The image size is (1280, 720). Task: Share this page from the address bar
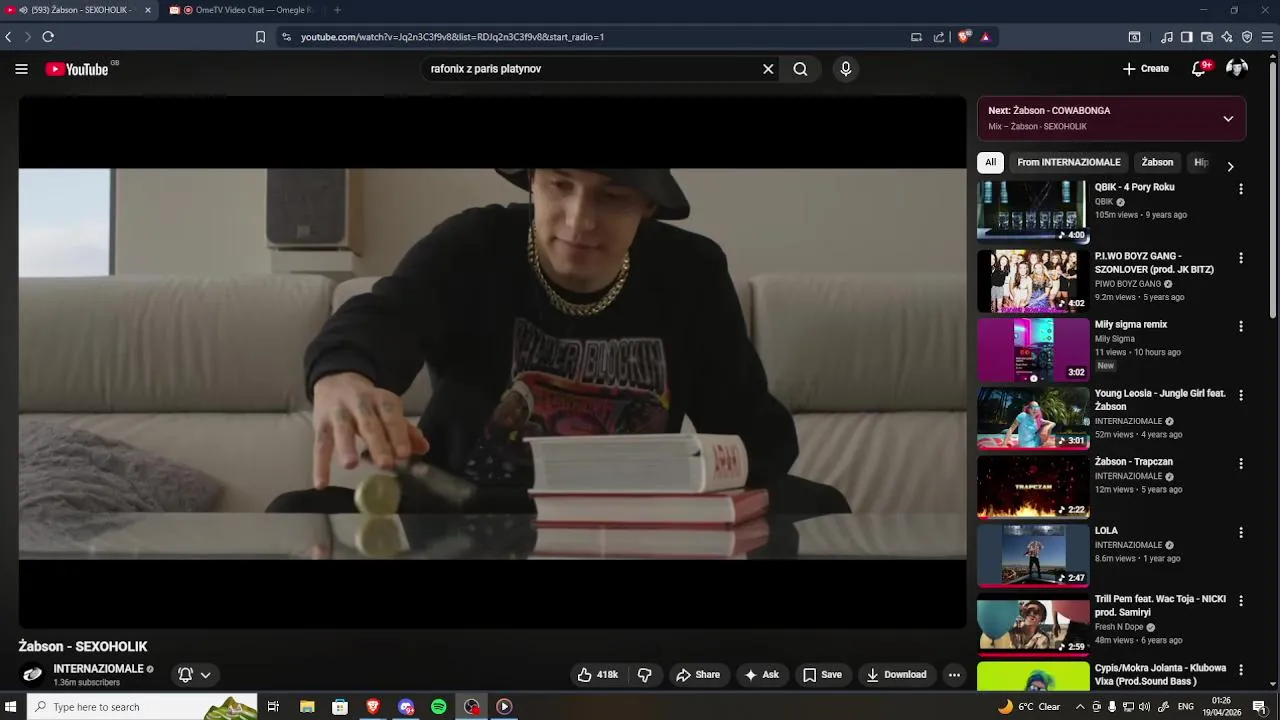(x=939, y=37)
